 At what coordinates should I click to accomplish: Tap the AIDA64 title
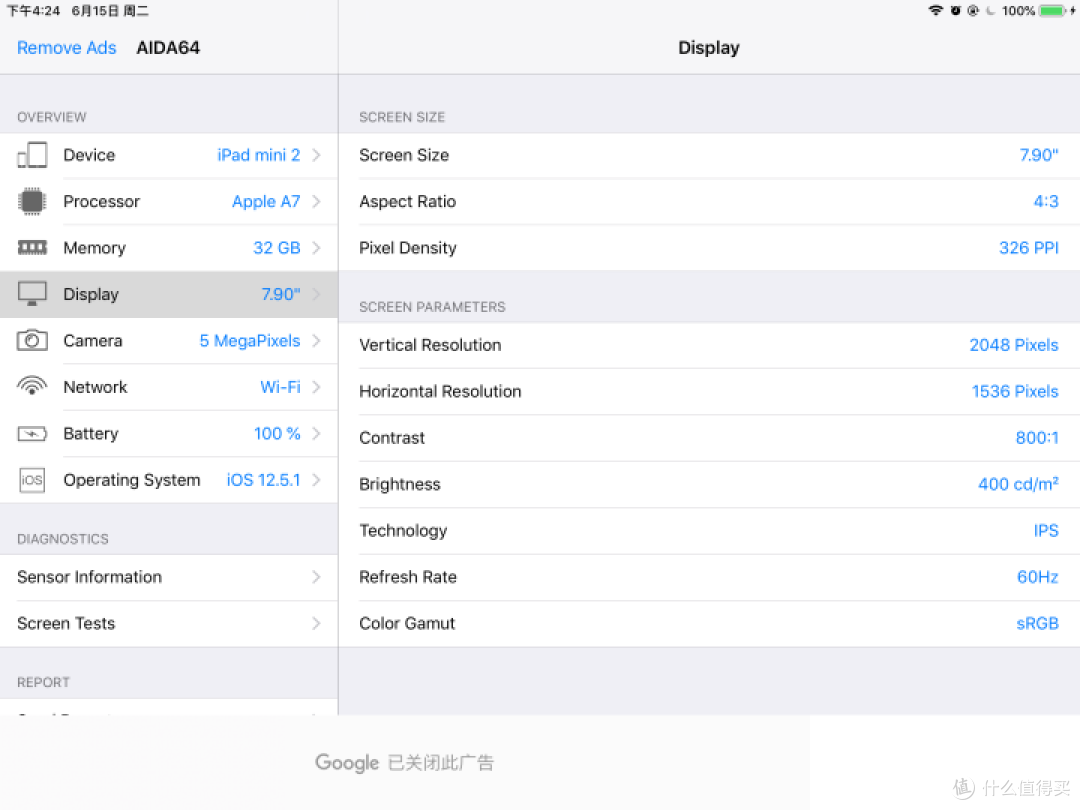coord(168,48)
